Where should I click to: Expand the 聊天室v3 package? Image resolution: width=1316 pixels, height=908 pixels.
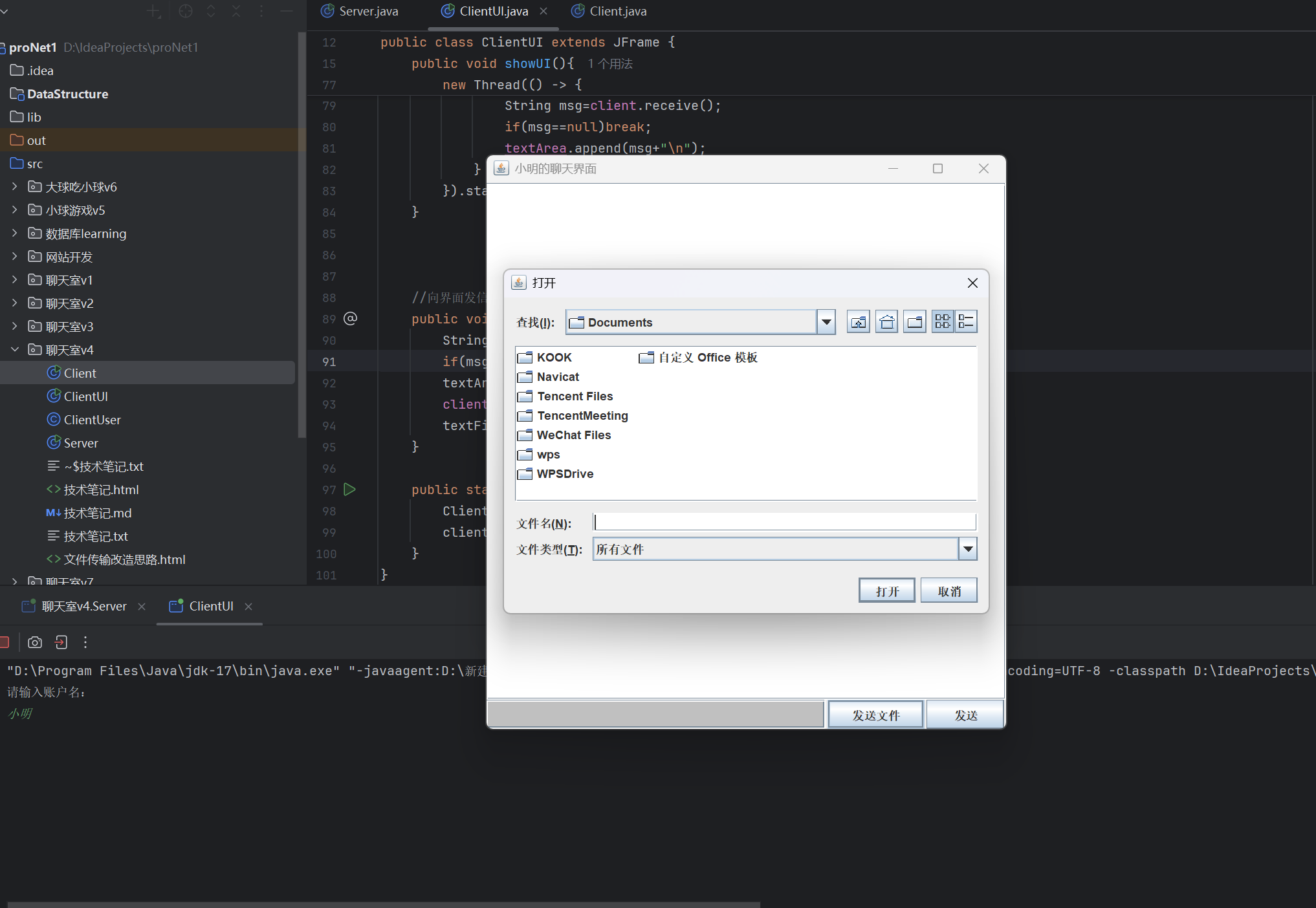[14, 327]
